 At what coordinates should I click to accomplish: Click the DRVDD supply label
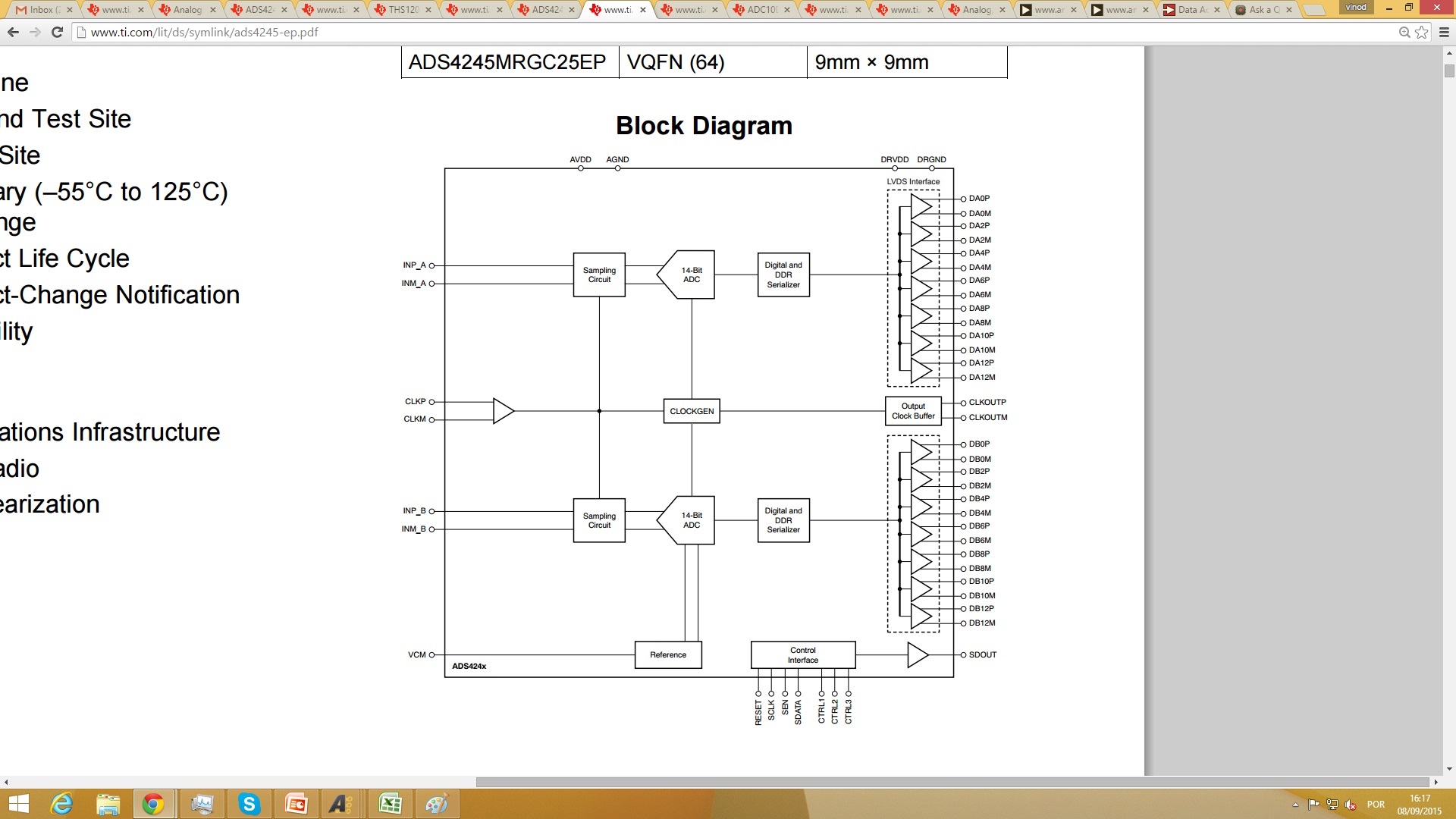pyautogui.click(x=894, y=159)
